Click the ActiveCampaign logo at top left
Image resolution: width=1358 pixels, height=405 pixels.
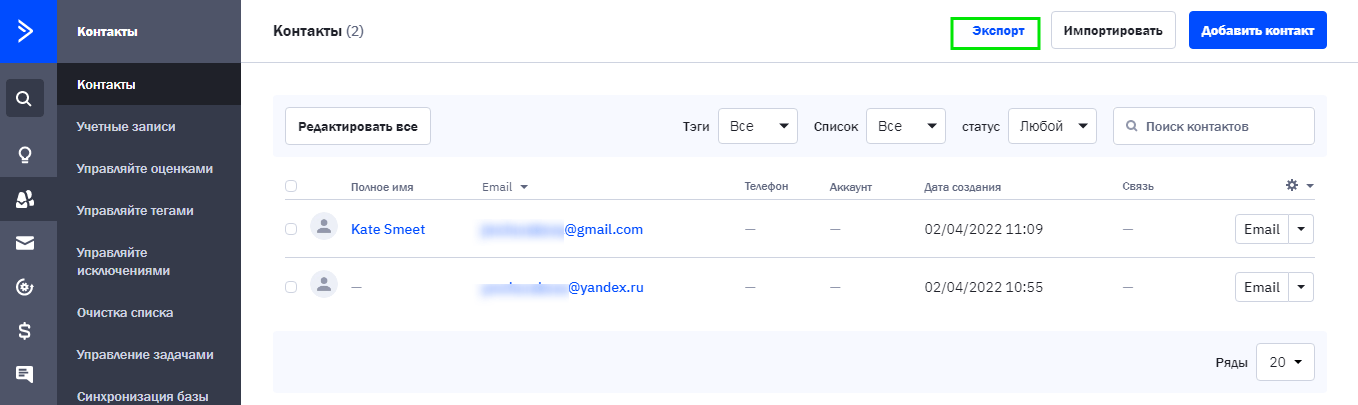(x=25, y=31)
